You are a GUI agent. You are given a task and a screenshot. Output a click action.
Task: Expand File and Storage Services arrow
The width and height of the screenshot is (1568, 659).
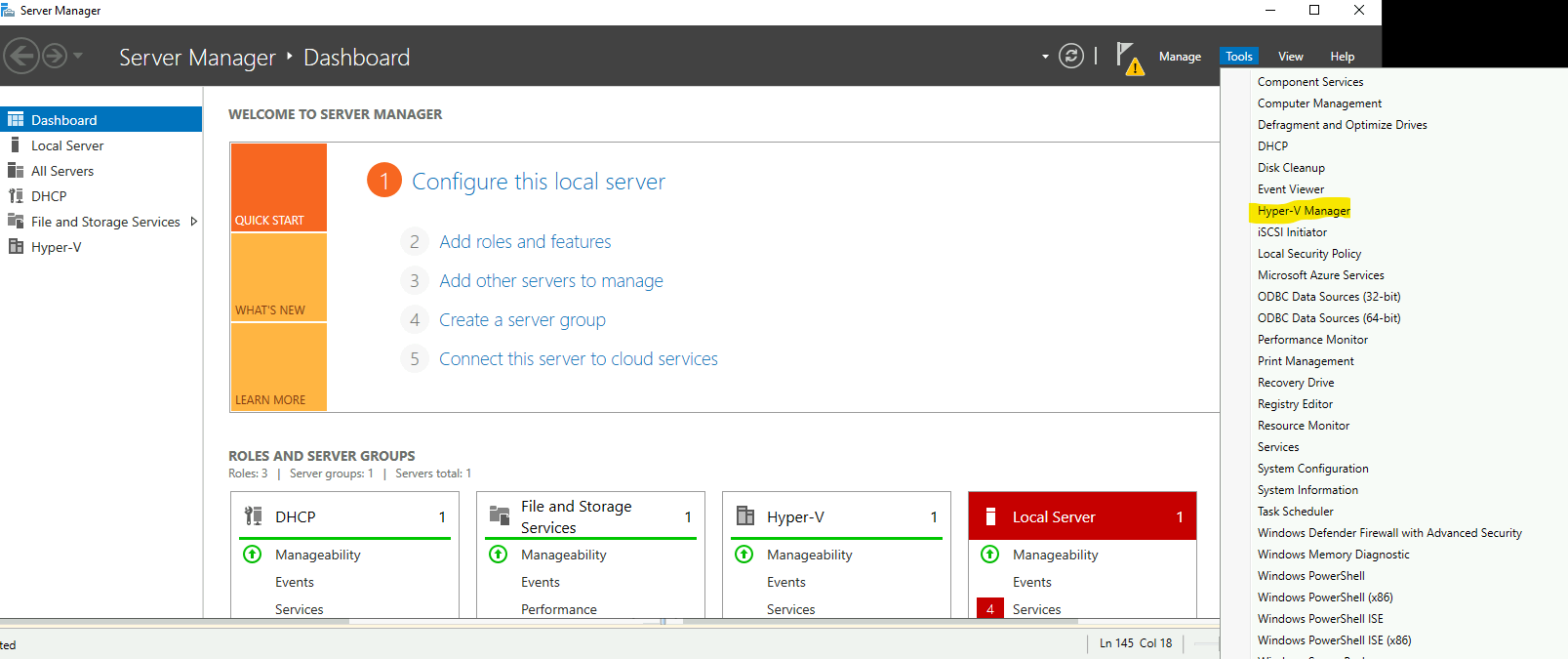(193, 222)
